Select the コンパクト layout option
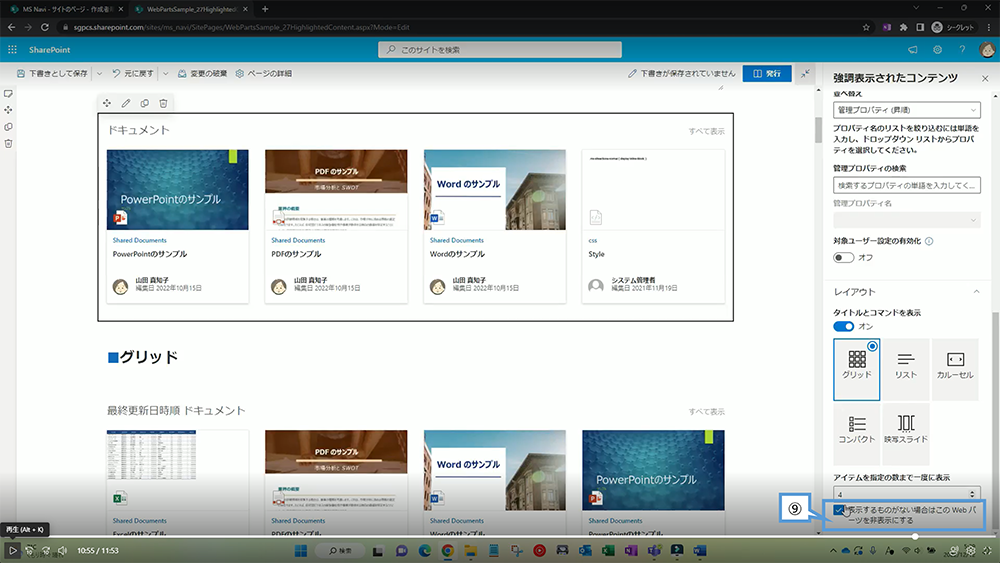Image resolution: width=1000 pixels, height=563 pixels. tap(857, 432)
